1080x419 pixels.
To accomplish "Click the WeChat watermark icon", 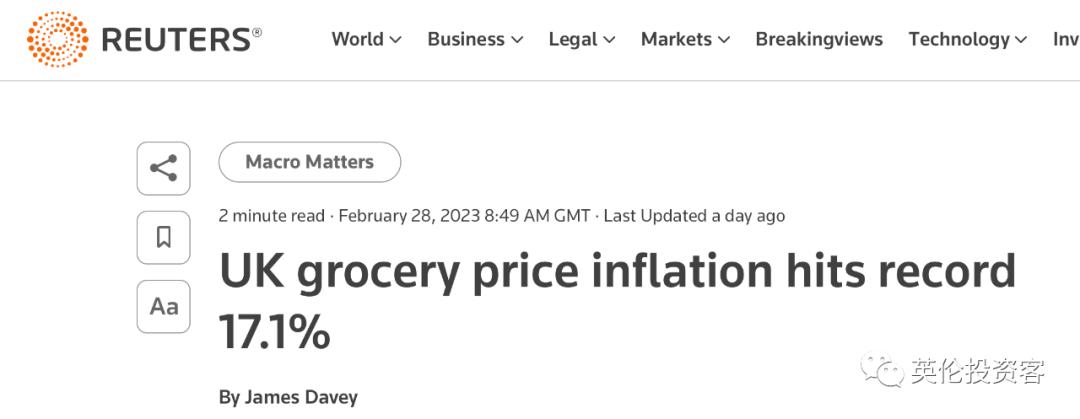I will point(883,371).
